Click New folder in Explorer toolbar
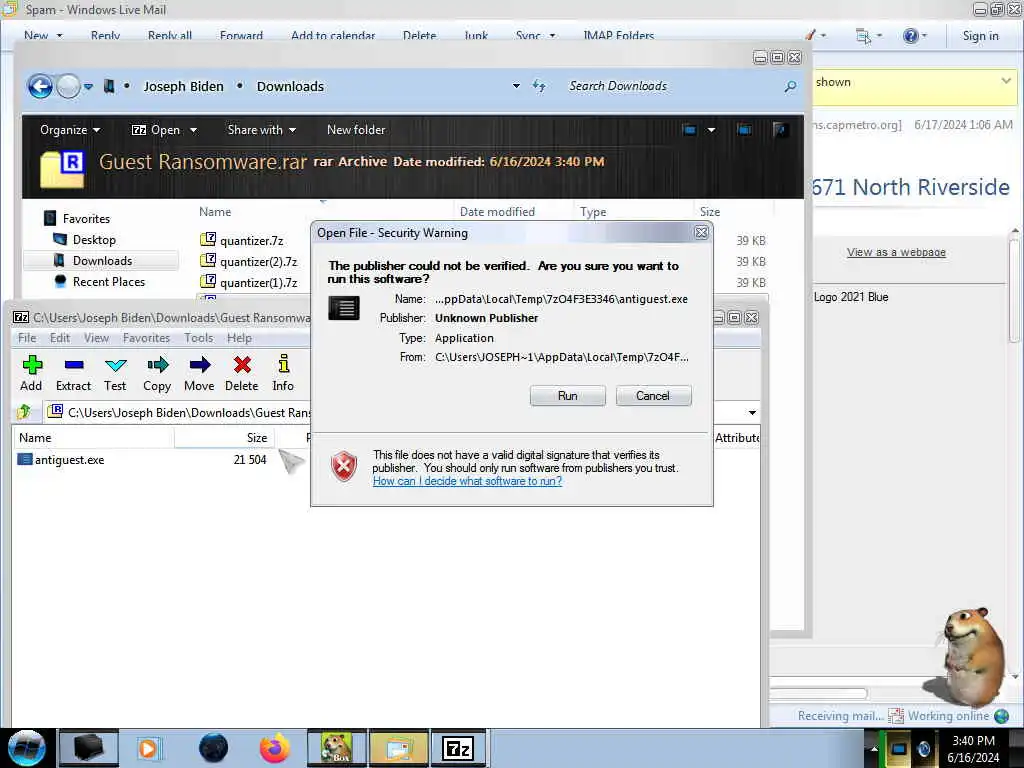Screen dimensions: 1024x768 click(x=356, y=130)
